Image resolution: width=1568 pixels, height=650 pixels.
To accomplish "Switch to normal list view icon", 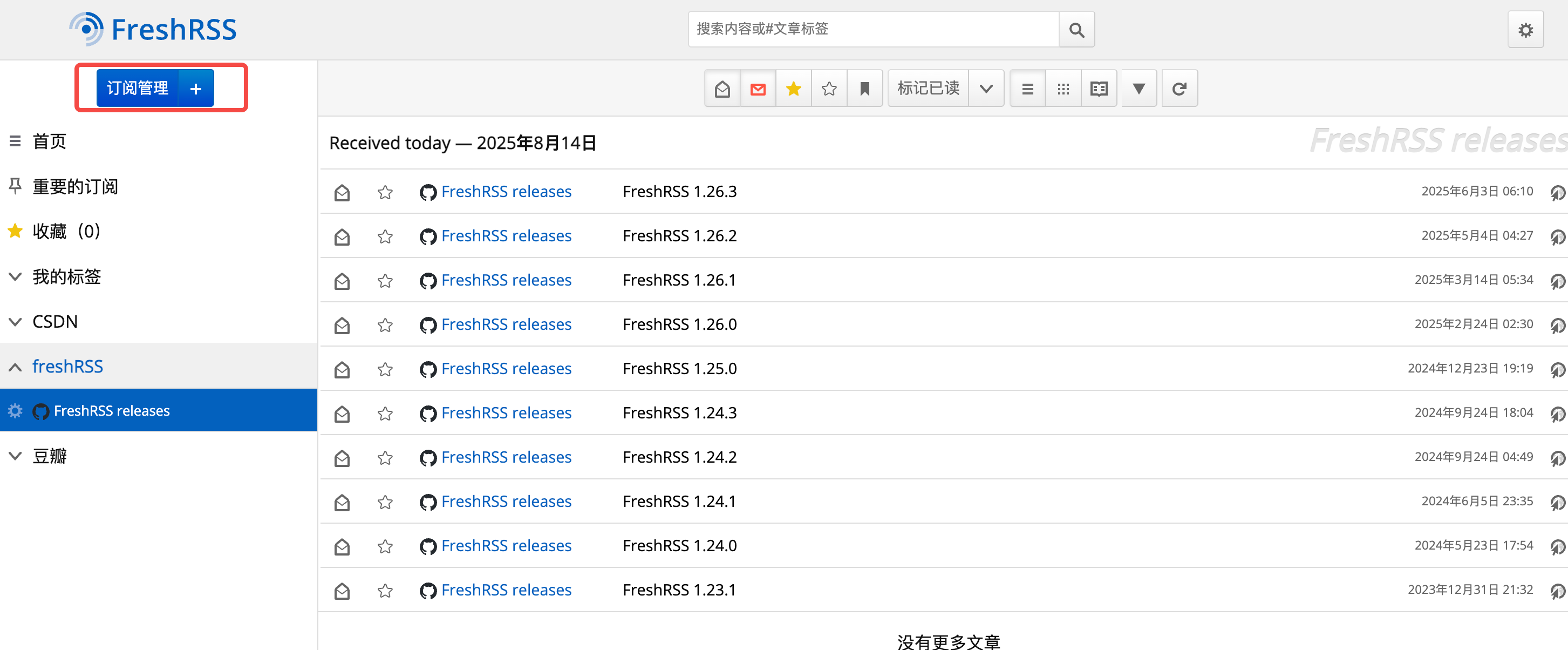I will (1027, 89).
